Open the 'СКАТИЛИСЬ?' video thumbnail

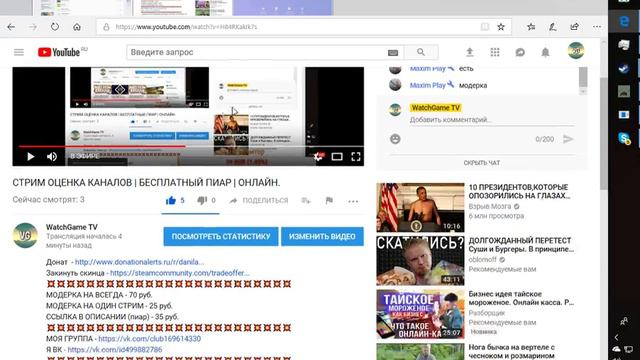click(420, 260)
